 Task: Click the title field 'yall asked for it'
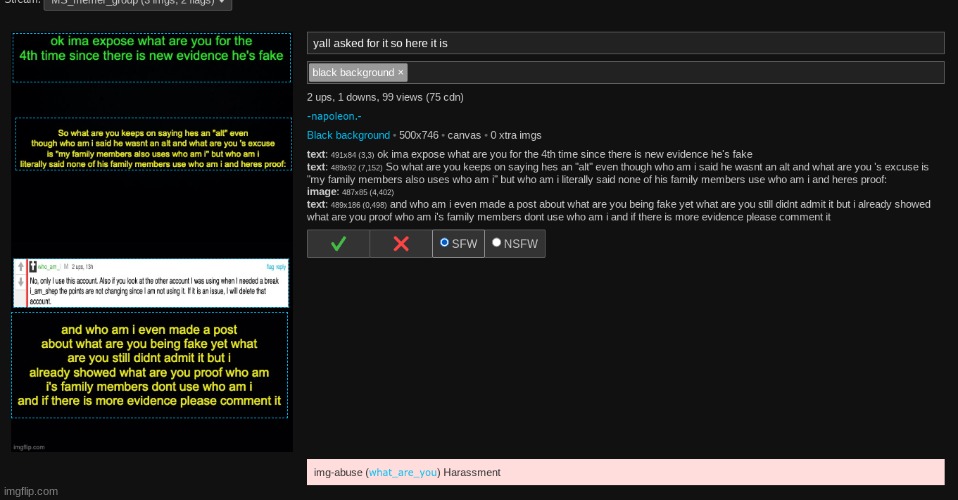click(x=625, y=43)
